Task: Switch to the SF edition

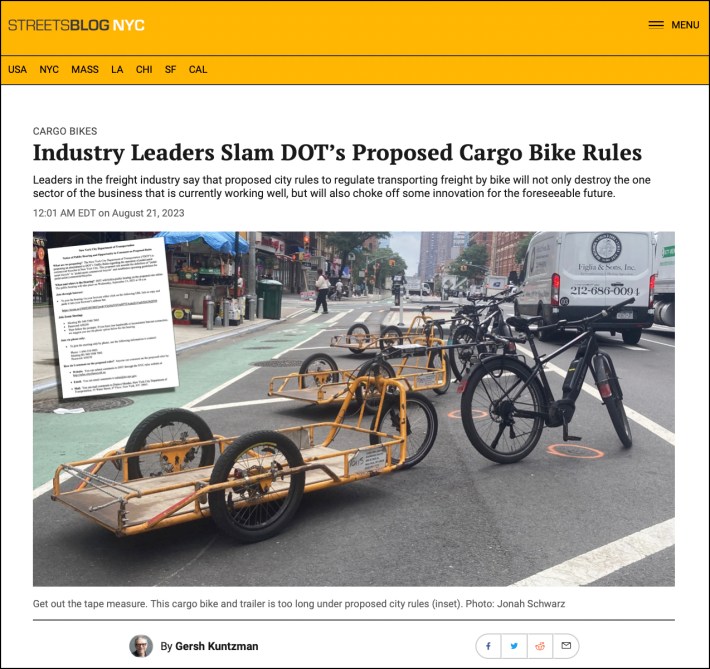Action: click(170, 70)
